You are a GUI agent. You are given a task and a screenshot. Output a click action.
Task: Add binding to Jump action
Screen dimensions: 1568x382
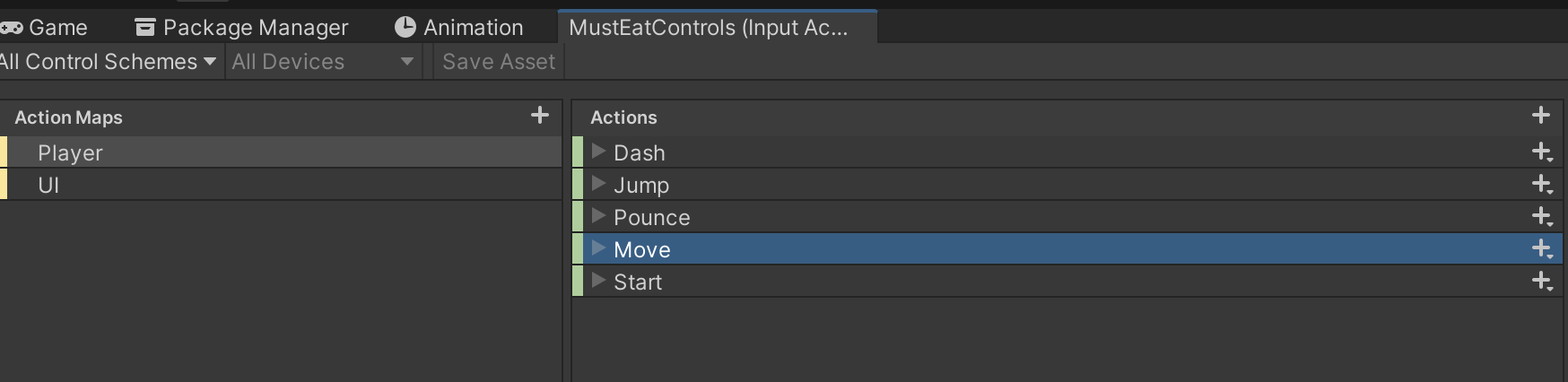coord(1542,185)
